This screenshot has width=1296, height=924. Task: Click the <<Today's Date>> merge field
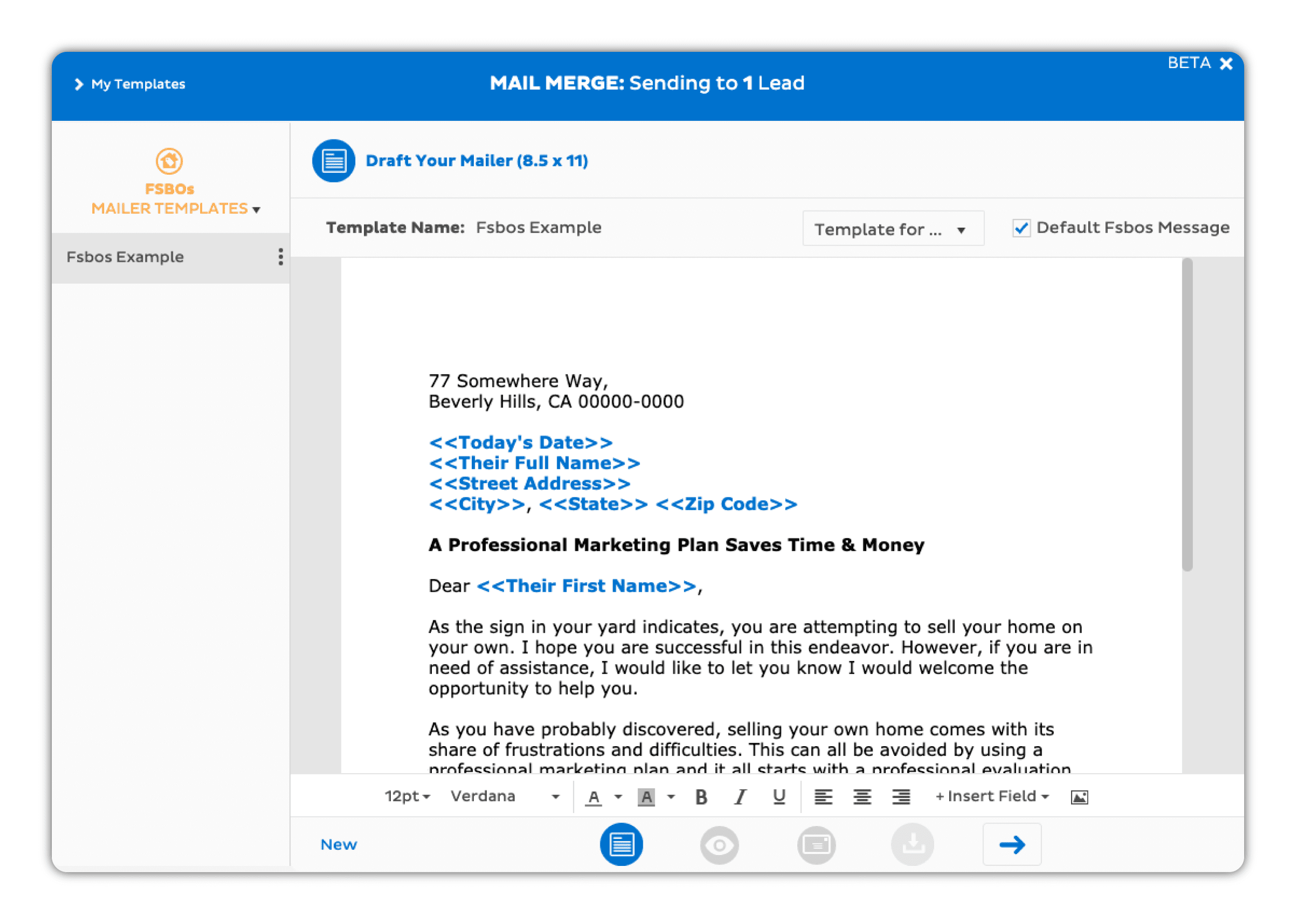coord(520,443)
